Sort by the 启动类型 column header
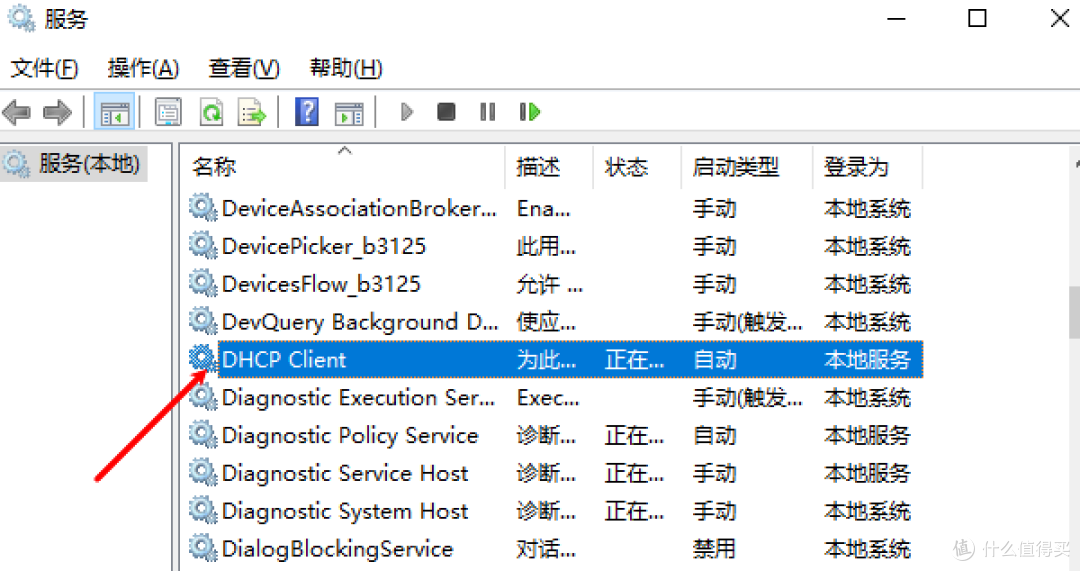This screenshot has height=571, width=1080. tap(747, 167)
